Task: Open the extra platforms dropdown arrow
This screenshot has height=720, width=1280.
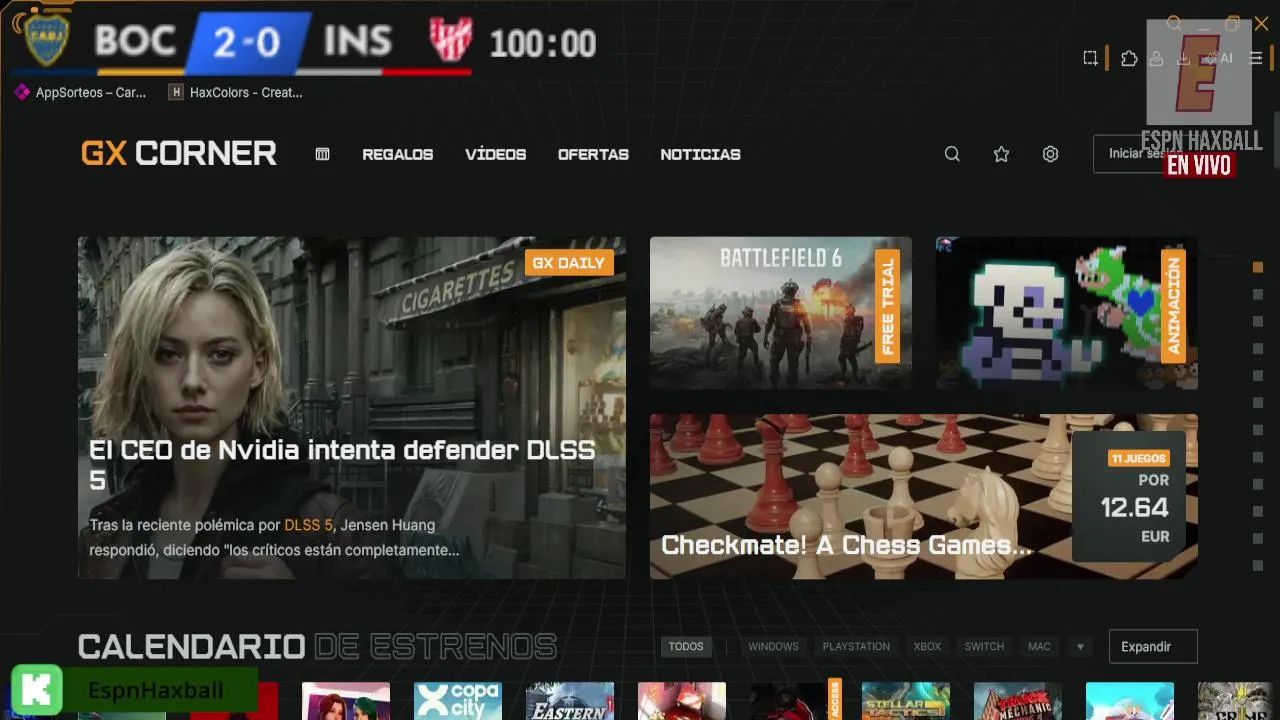Action: click(1080, 647)
